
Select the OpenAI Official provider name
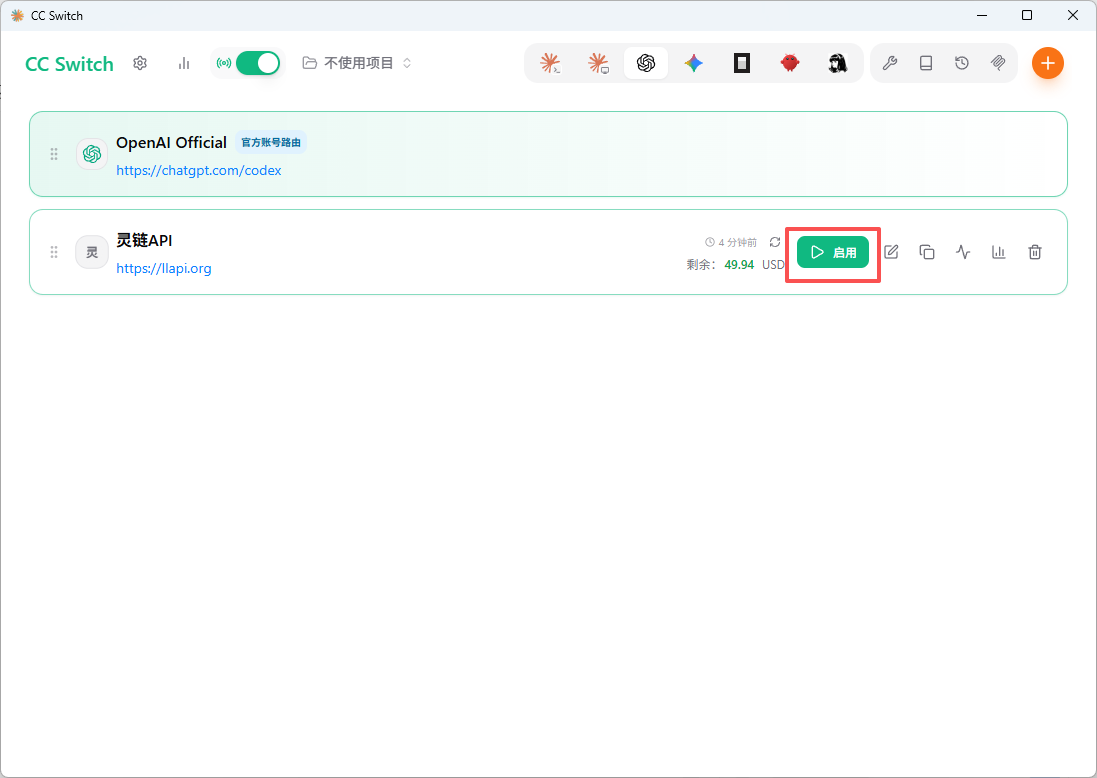(x=171, y=143)
